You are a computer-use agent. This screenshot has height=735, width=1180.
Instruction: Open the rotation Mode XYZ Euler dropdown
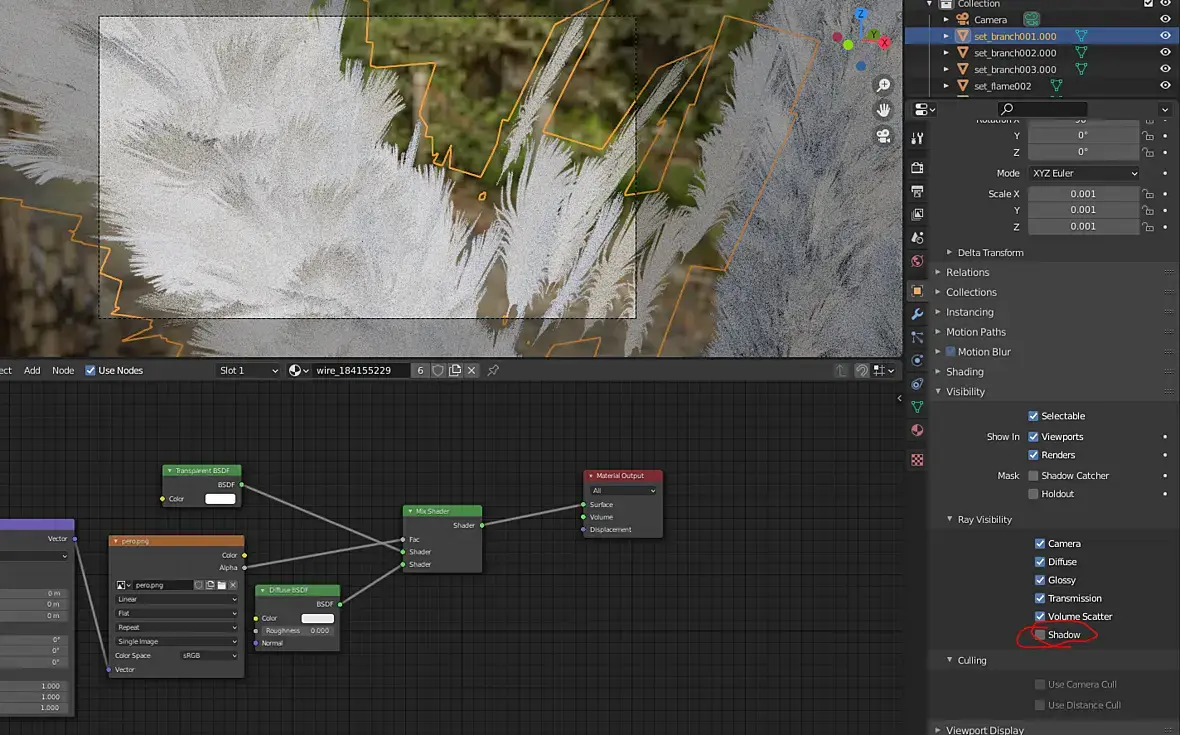(x=1083, y=173)
